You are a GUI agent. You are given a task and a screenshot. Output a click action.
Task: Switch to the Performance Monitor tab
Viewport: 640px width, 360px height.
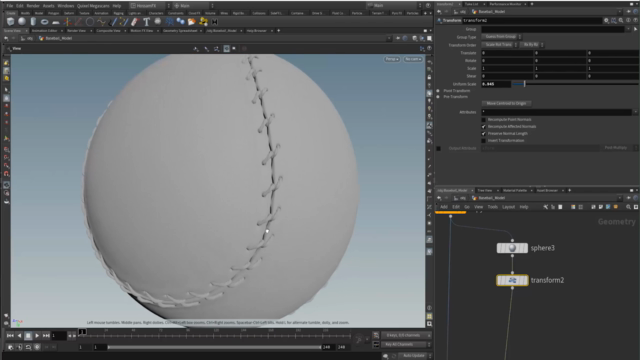[505, 4]
